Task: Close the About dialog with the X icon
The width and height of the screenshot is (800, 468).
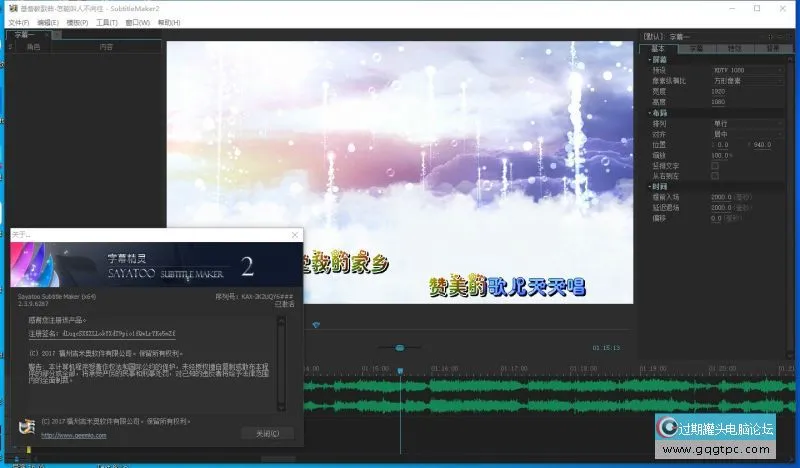Action: 294,234
